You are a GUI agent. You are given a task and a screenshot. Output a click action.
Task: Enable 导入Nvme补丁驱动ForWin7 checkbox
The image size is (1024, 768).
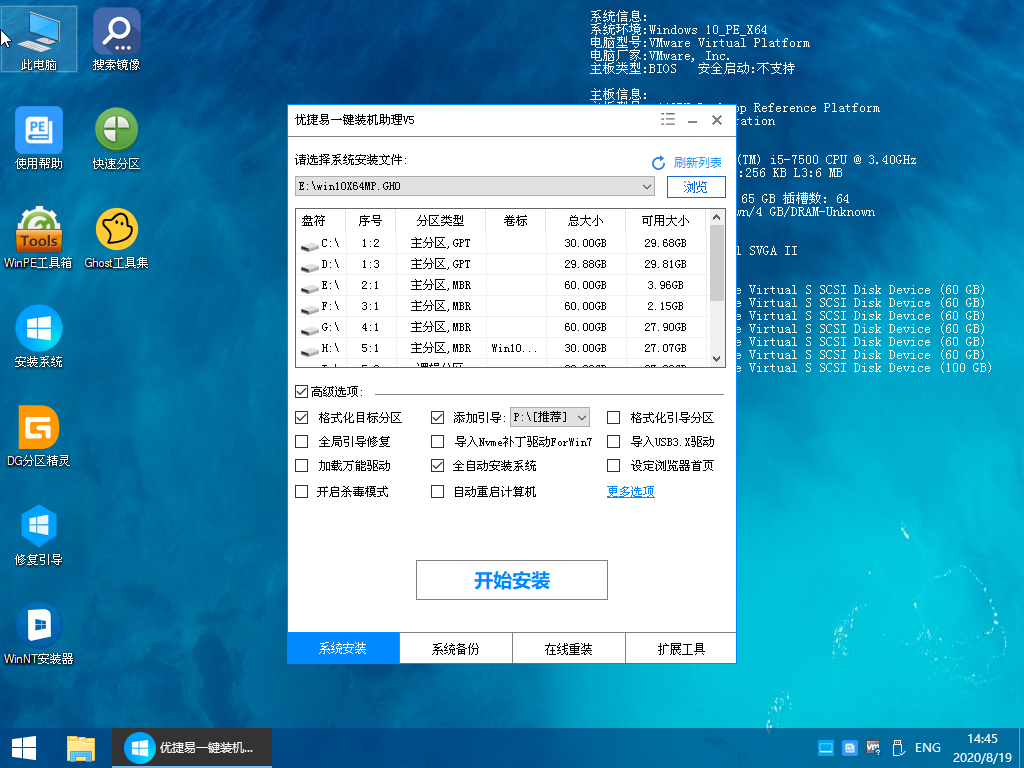(x=438, y=441)
